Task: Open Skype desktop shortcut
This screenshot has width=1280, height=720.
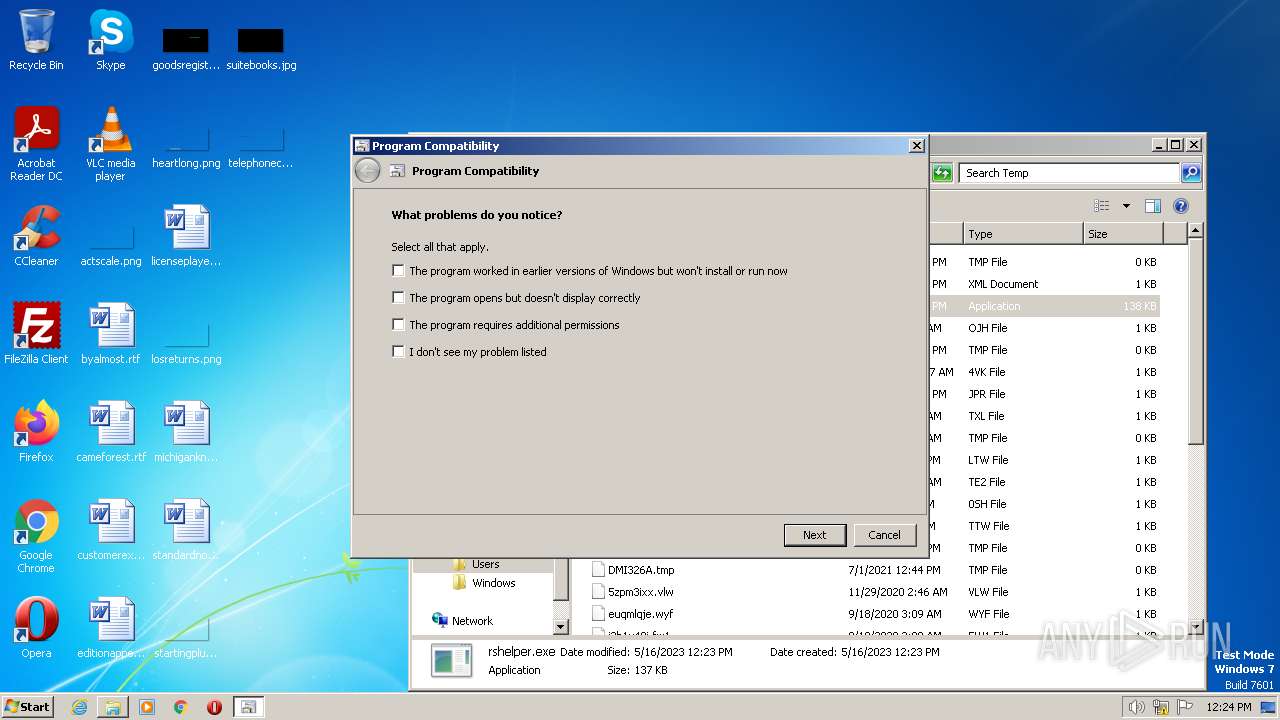Action: pyautogui.click(x=110, y=40)
